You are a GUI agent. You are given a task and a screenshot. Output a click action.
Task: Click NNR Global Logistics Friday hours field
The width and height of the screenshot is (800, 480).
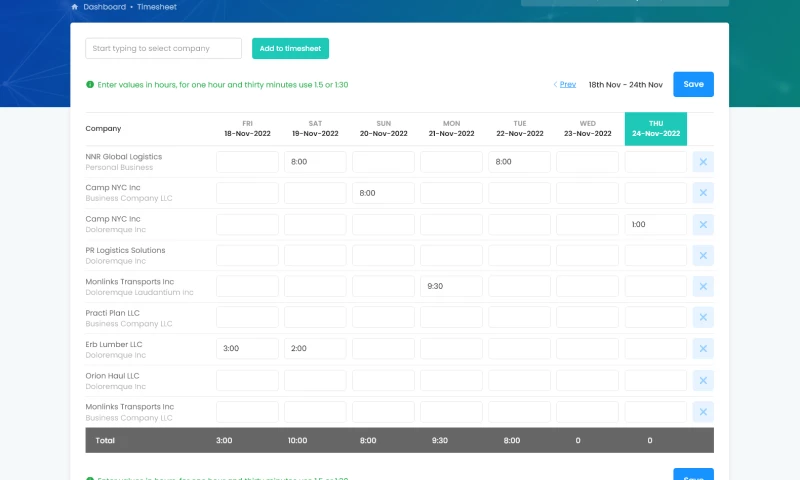[x=247, y=162]
